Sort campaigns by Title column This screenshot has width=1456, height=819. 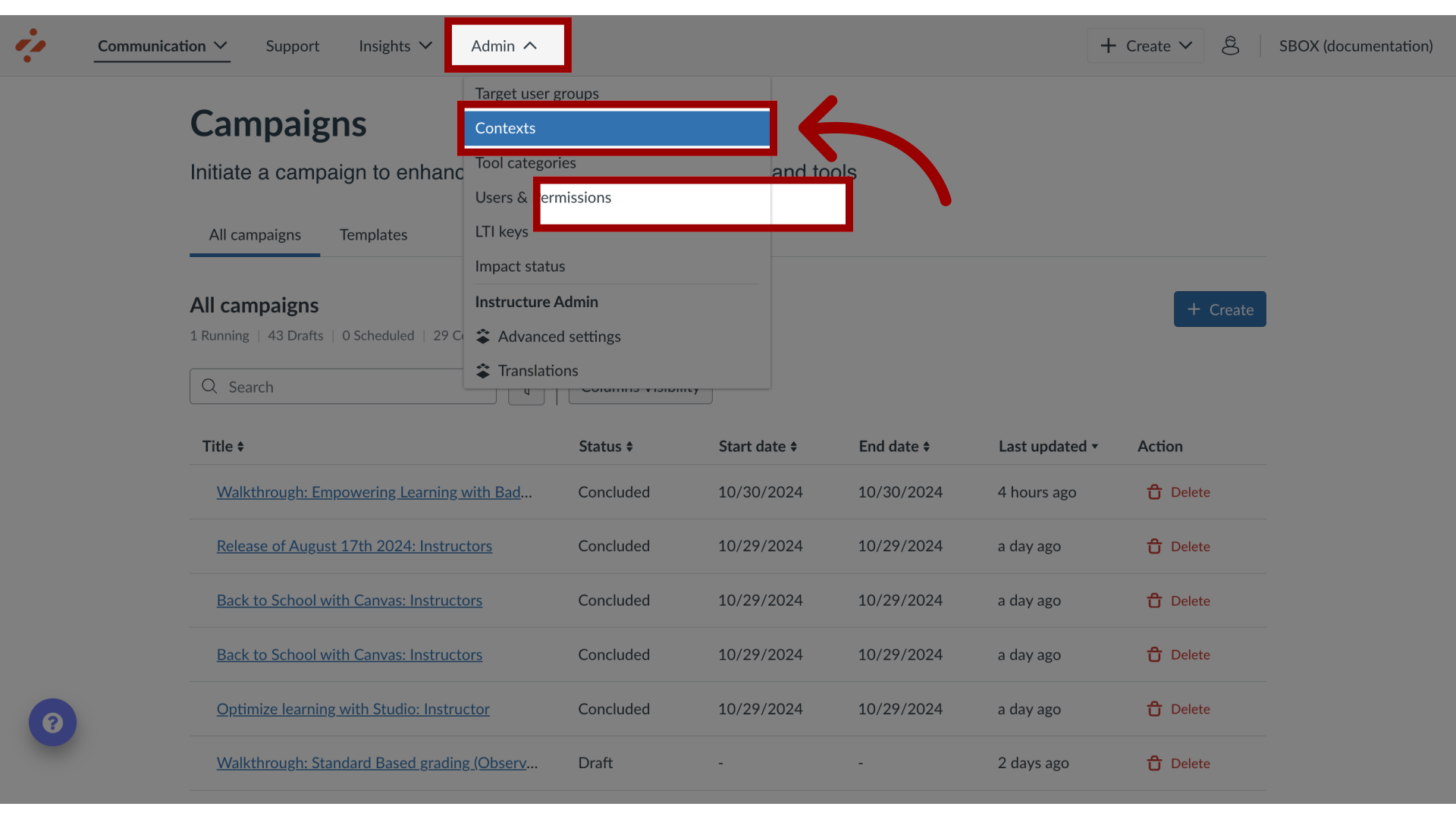tap(223, 447)
